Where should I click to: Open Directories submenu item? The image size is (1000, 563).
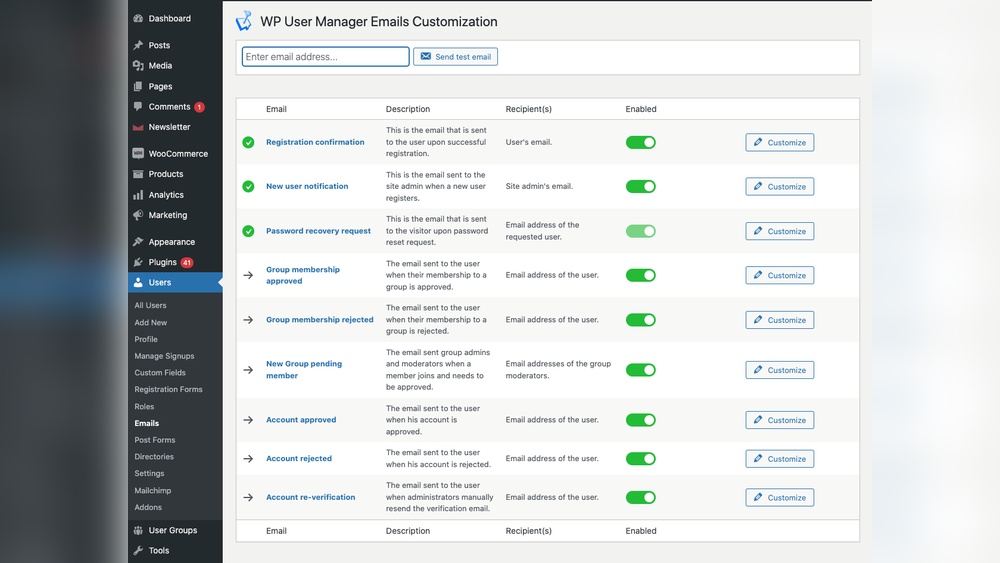click(x=154, y=457)
